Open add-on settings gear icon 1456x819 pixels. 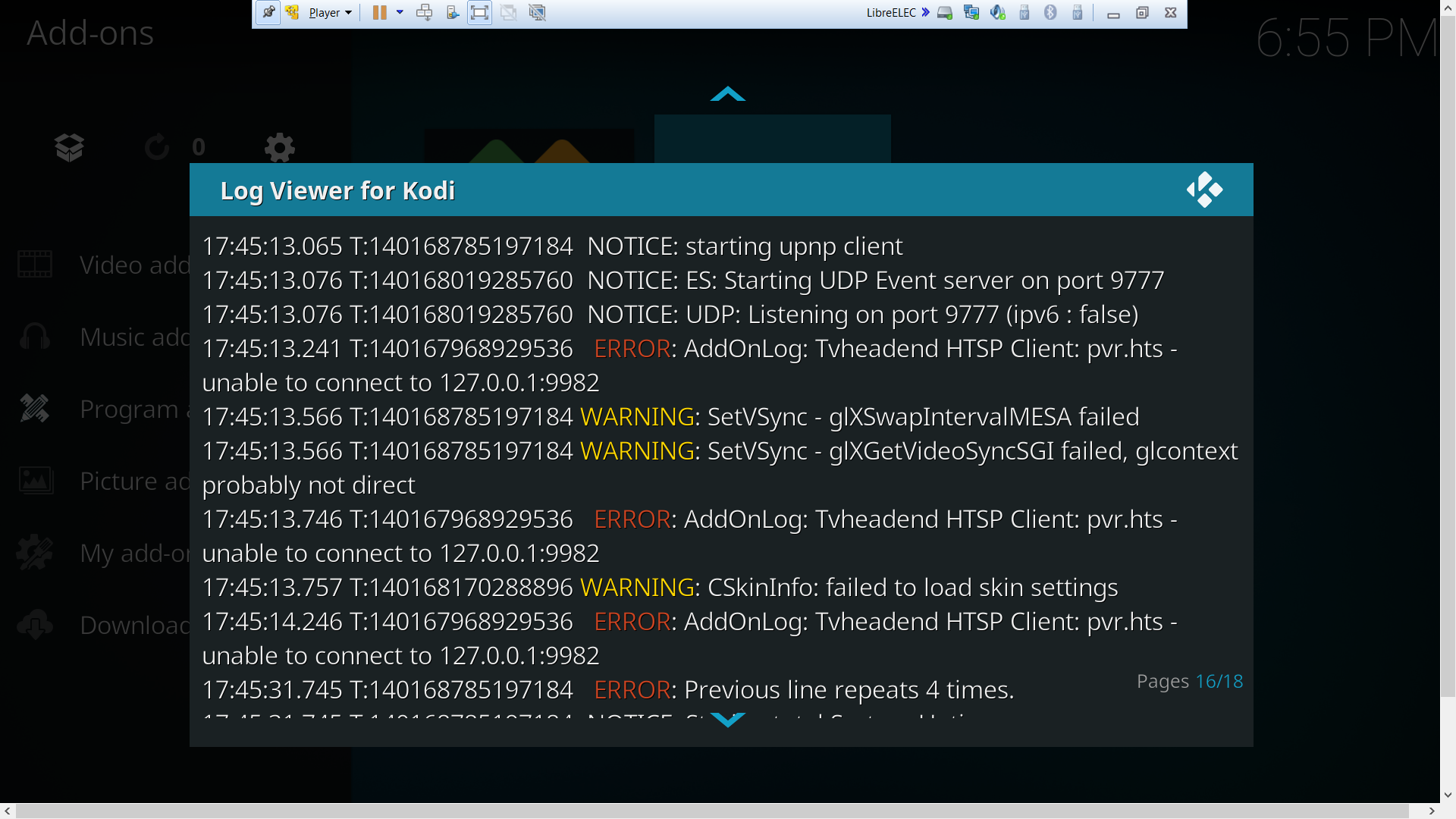click(x=279, y=147)
